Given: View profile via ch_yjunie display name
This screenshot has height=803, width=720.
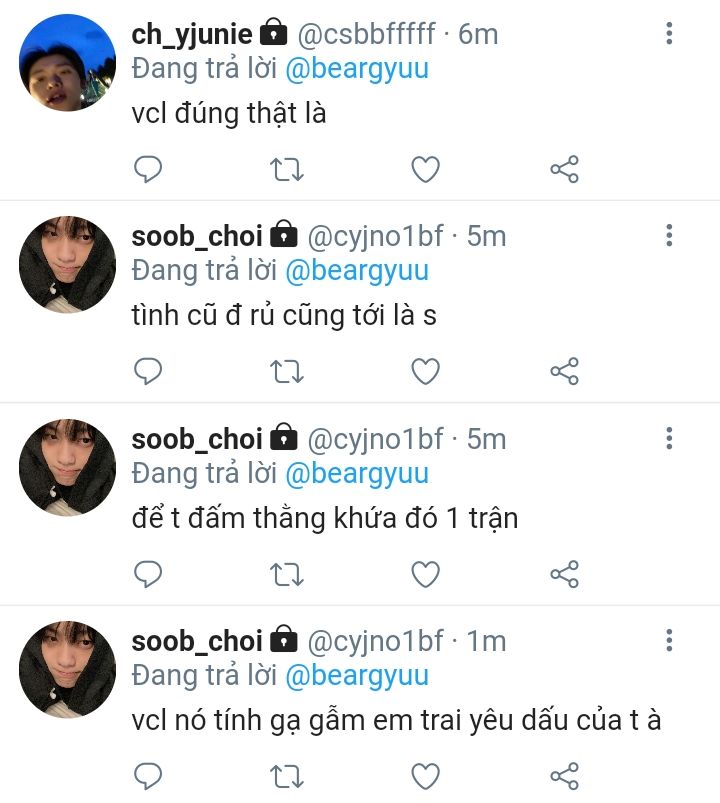Looking at the screenshot, I should (x=192, y=35).
